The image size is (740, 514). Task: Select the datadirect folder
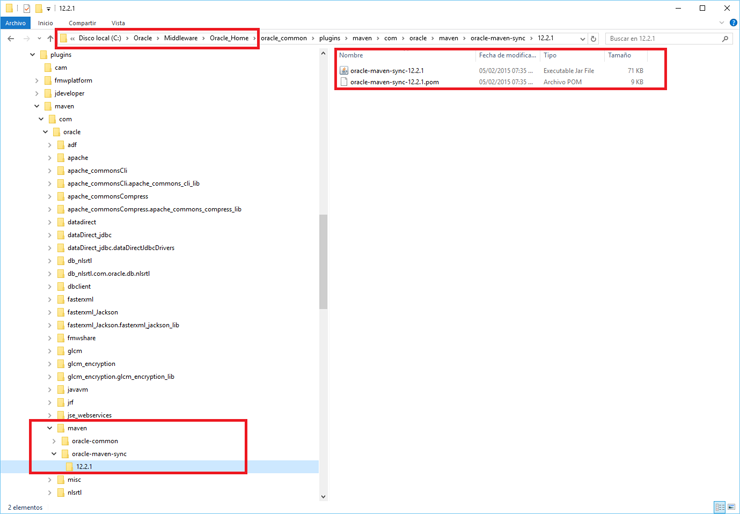pyautogui.click(x=82, y=222)
